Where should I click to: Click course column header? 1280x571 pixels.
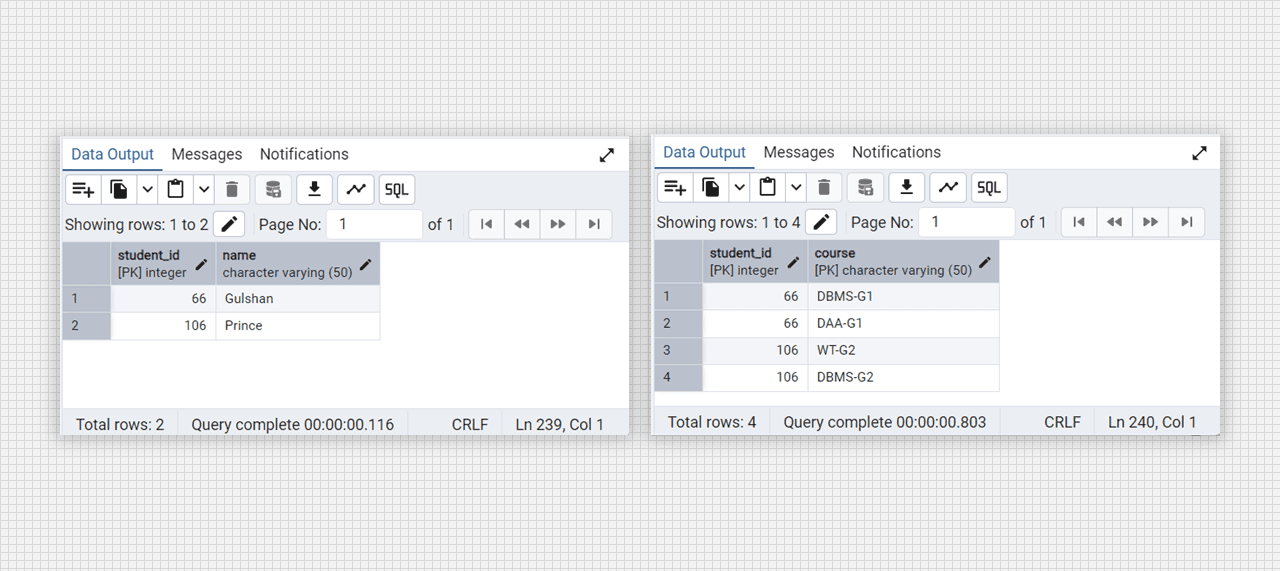[x=903, y=262]
